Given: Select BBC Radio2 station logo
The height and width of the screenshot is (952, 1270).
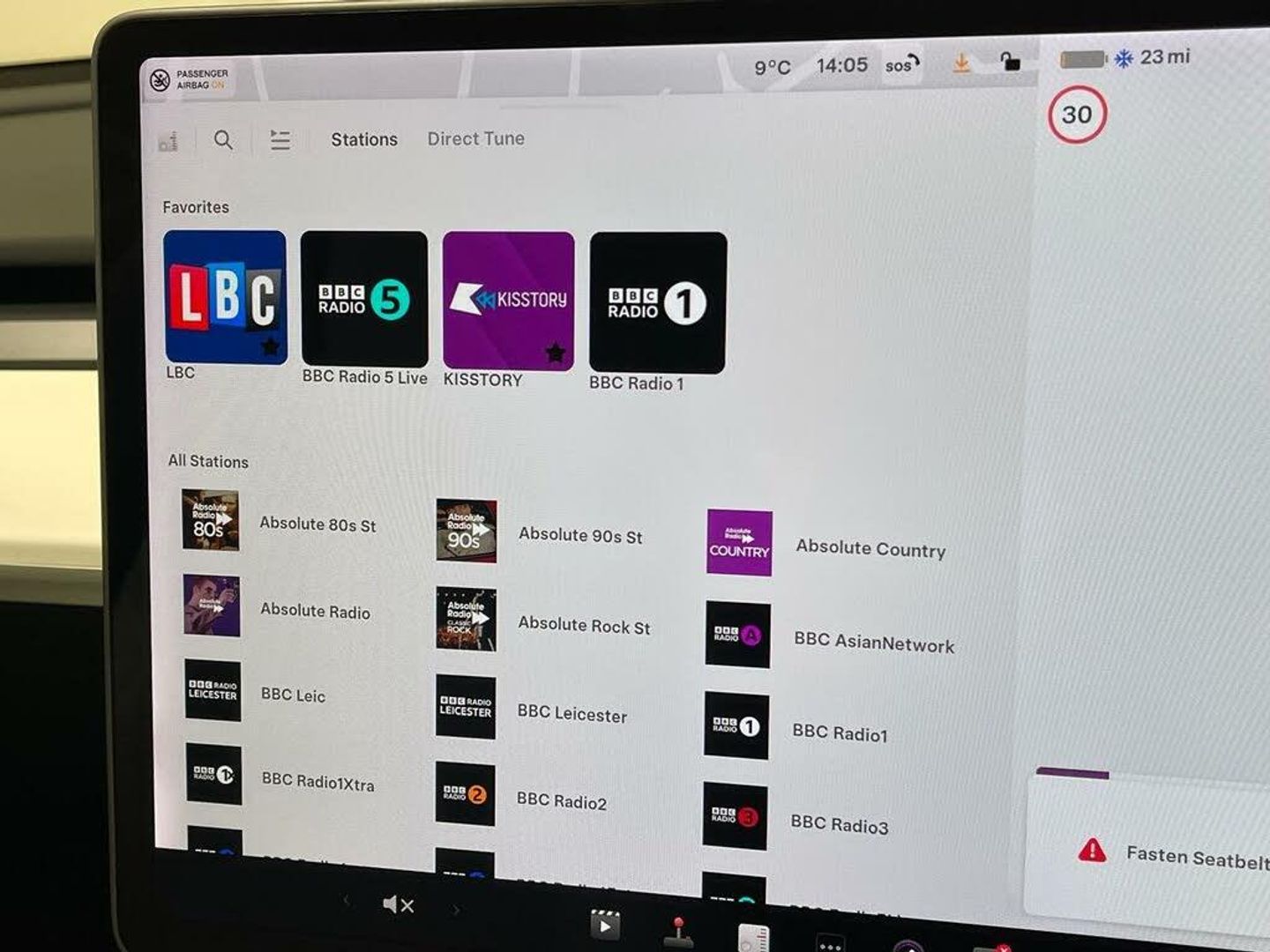Looking at the screenshot, I should [465, 794].
